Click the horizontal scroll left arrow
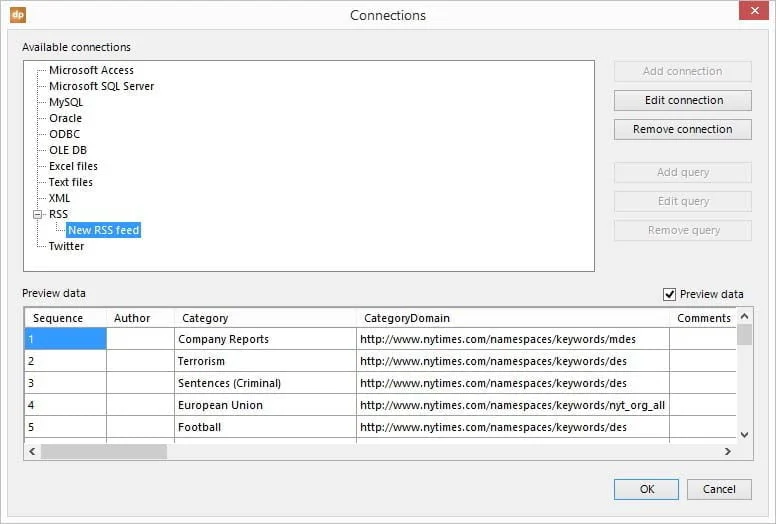776x524 pixels. pyautogui.click(x=32, y=451)
